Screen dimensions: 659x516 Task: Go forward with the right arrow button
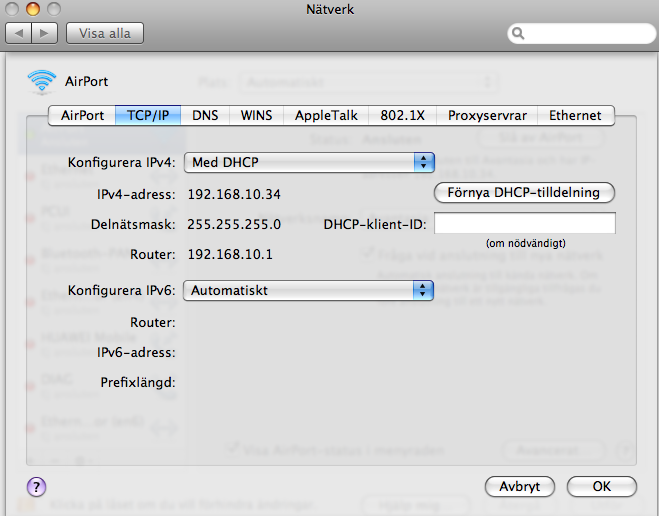tap(44, 33)
